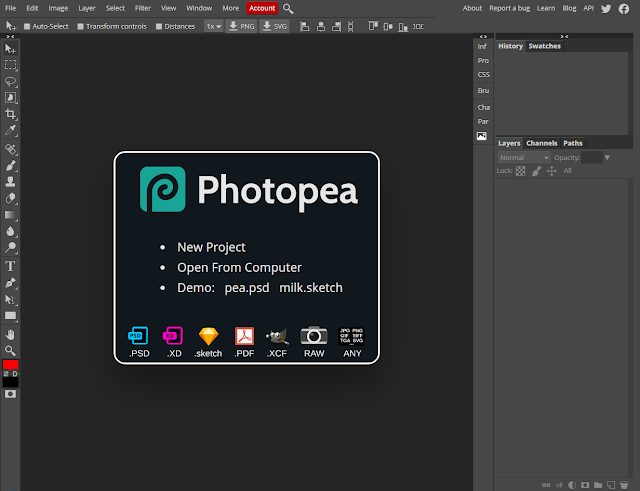The height and width of the screenshot is (491, 640).
Task: Click the new layer icon
Action: pyautogui.click(x=611, y=485)
